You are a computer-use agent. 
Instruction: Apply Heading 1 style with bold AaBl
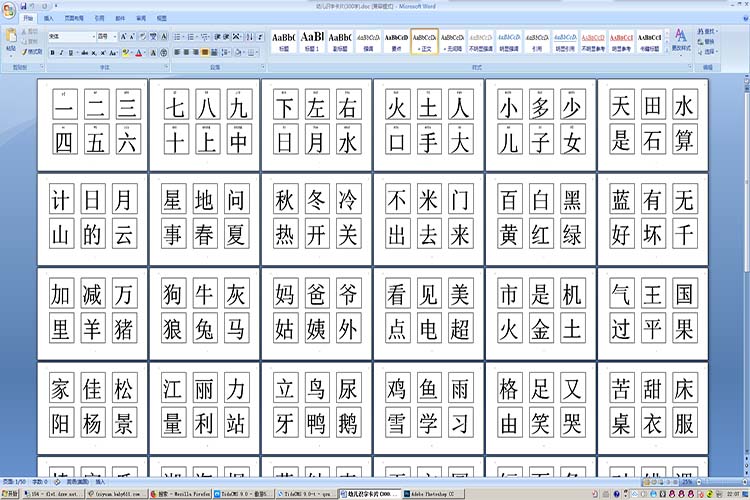[x=312, y=41]
